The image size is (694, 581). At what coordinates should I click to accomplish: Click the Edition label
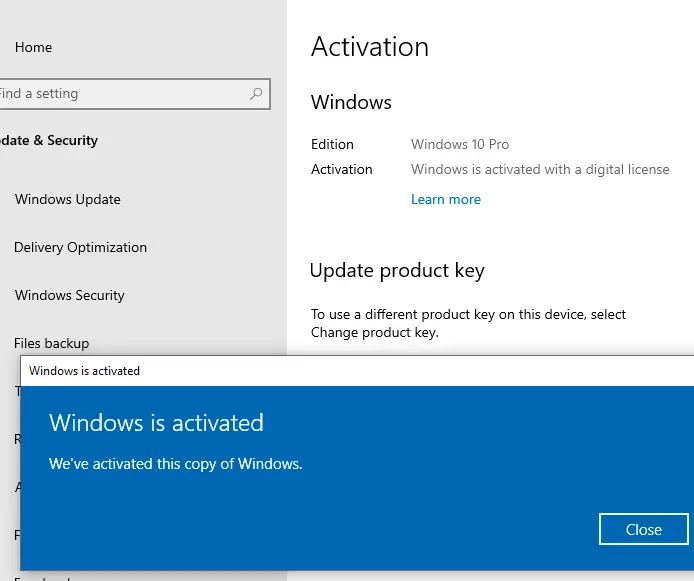point(332,144)
